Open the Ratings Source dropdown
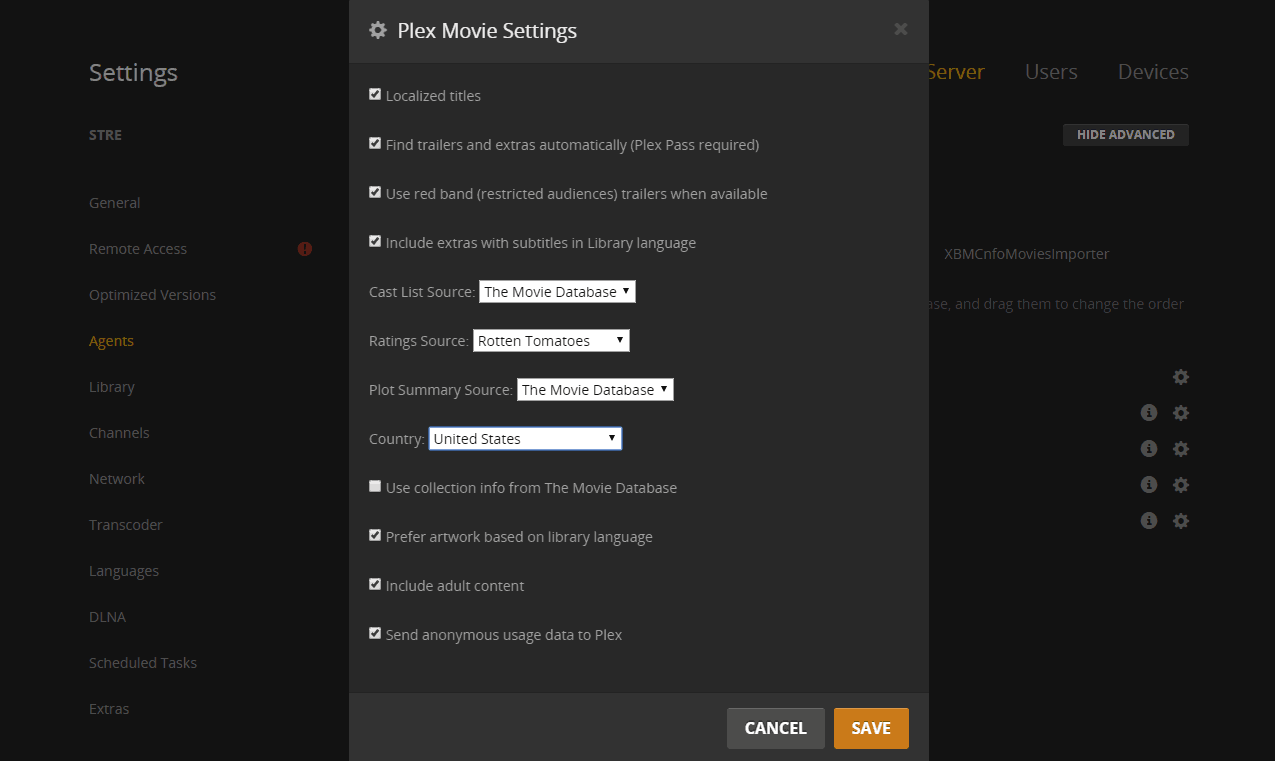This screenshot has width=1275, height=761. coord(551,341)
